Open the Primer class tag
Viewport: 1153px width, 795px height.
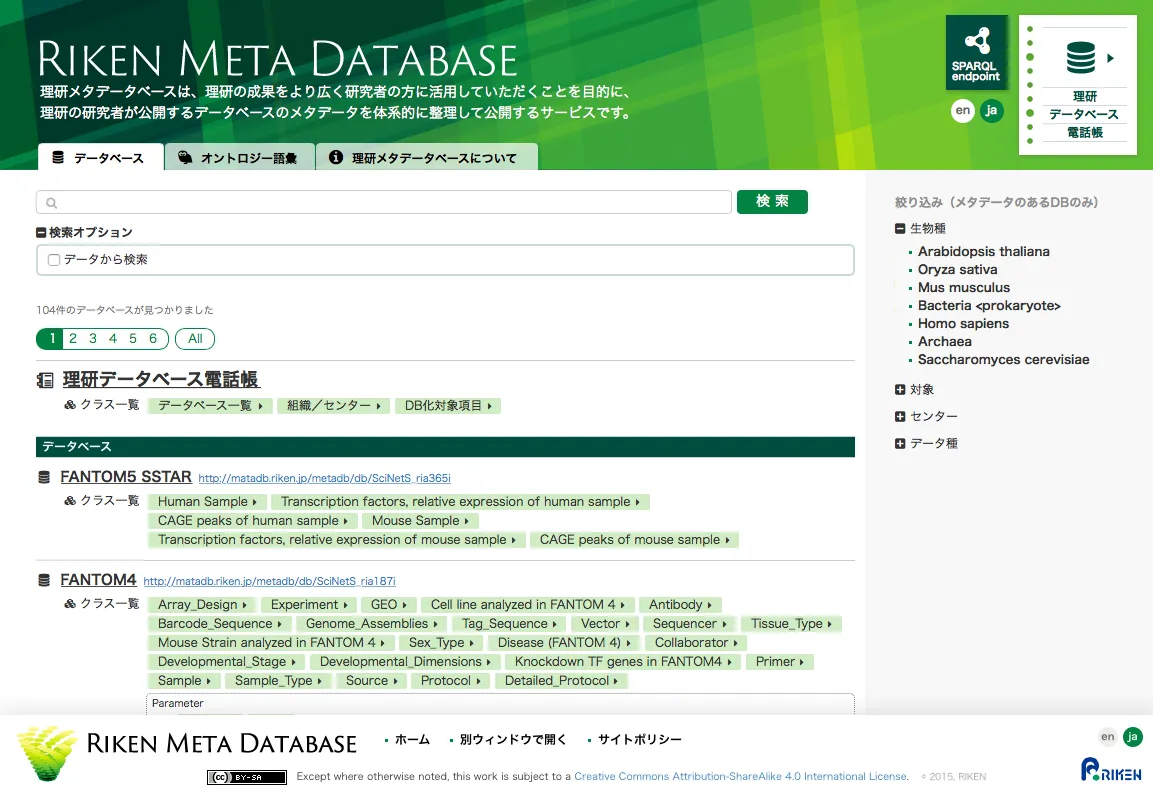point(779,662)
